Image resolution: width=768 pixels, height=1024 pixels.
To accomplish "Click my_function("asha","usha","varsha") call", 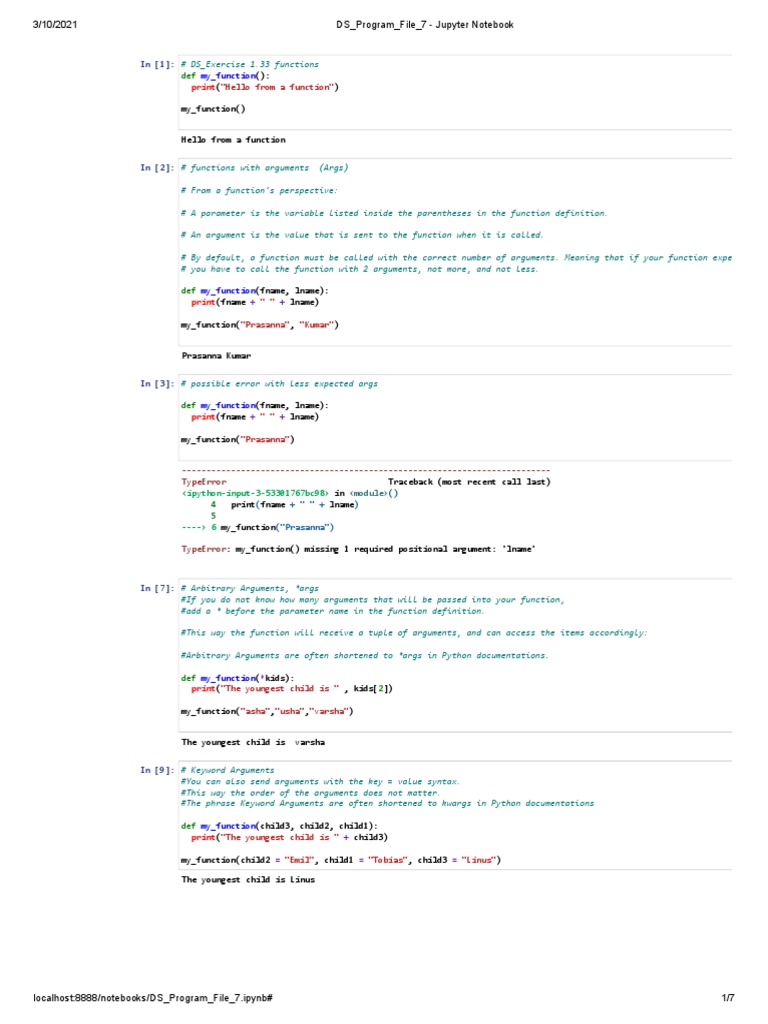I will [x=266, y=711].
